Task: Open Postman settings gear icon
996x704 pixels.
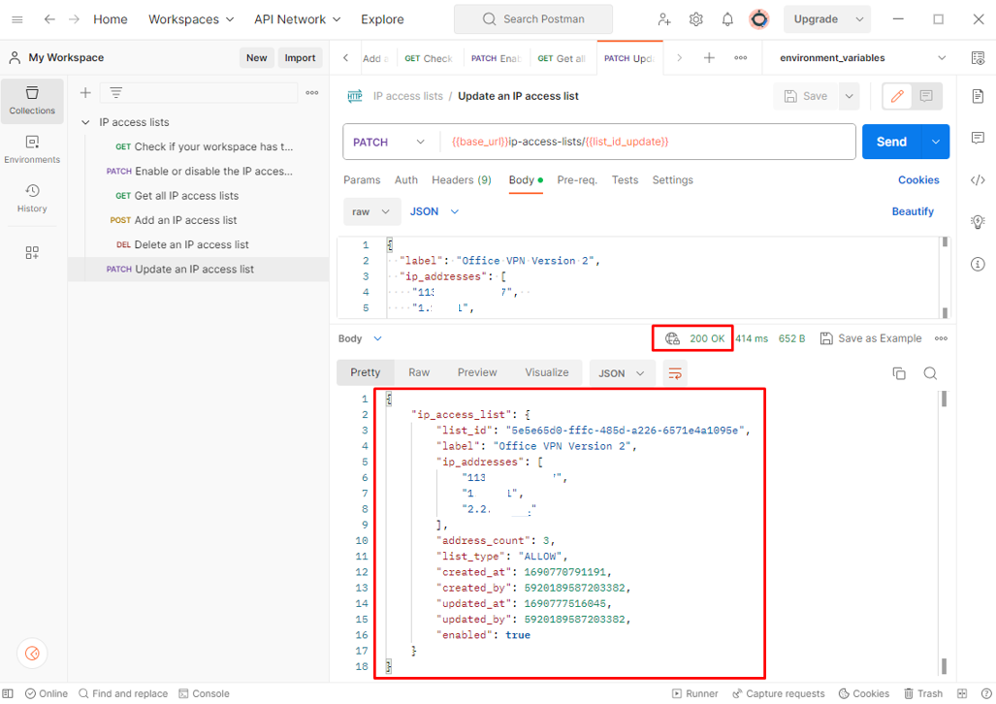Action: click(x=696, y=19)
